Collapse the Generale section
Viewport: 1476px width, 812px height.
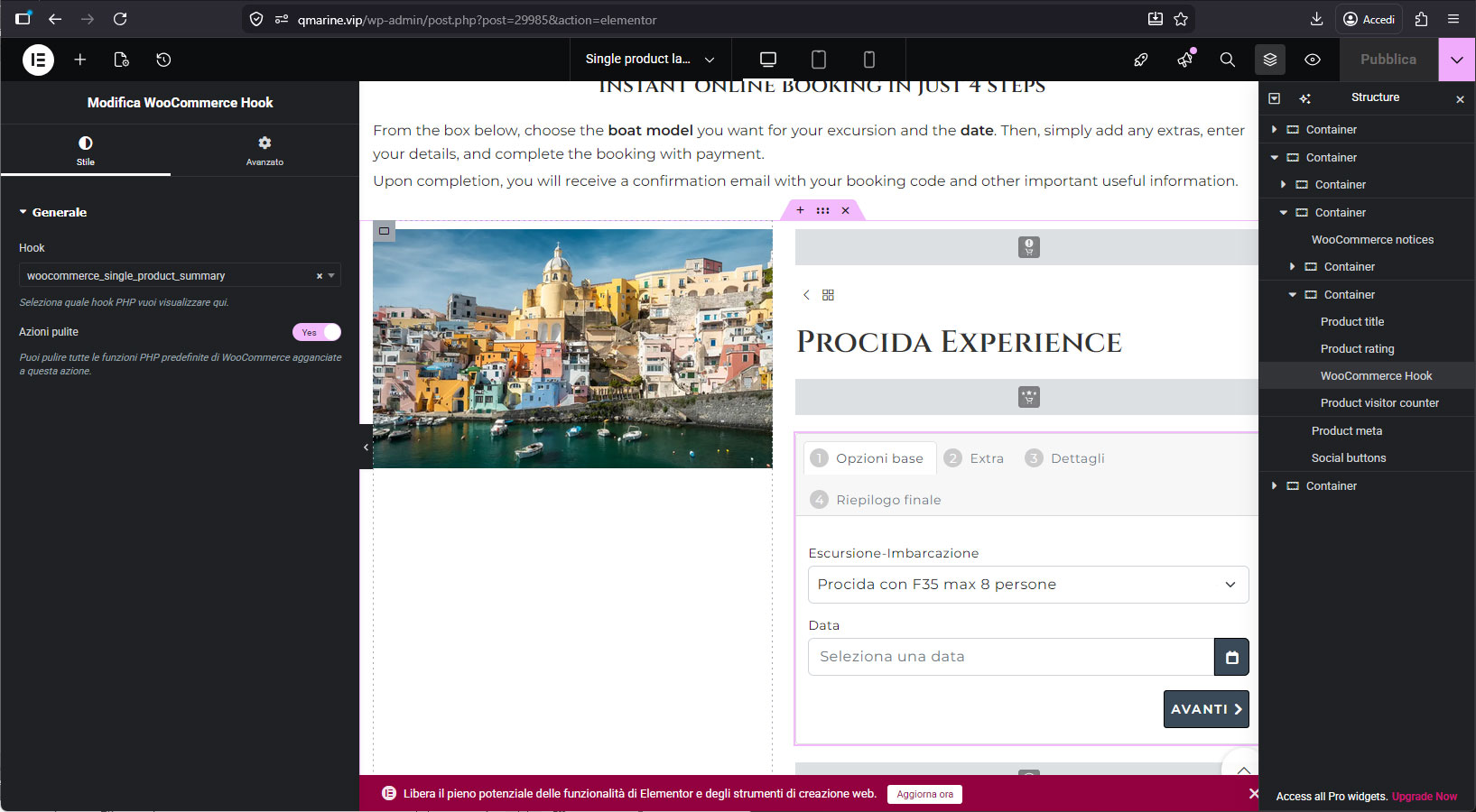53,212
